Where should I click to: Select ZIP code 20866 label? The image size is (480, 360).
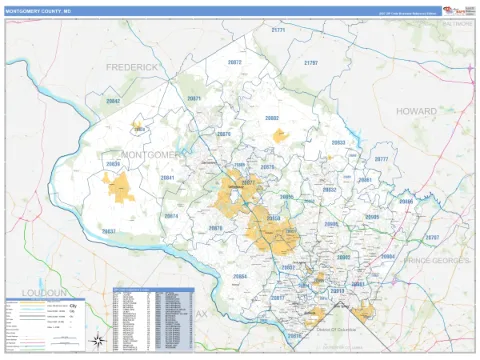click(406, 202)
